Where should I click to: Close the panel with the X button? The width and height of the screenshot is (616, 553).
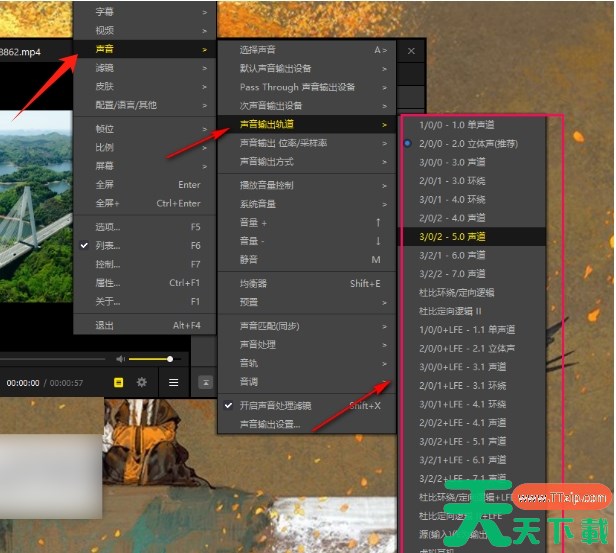[x=411, y=51]
